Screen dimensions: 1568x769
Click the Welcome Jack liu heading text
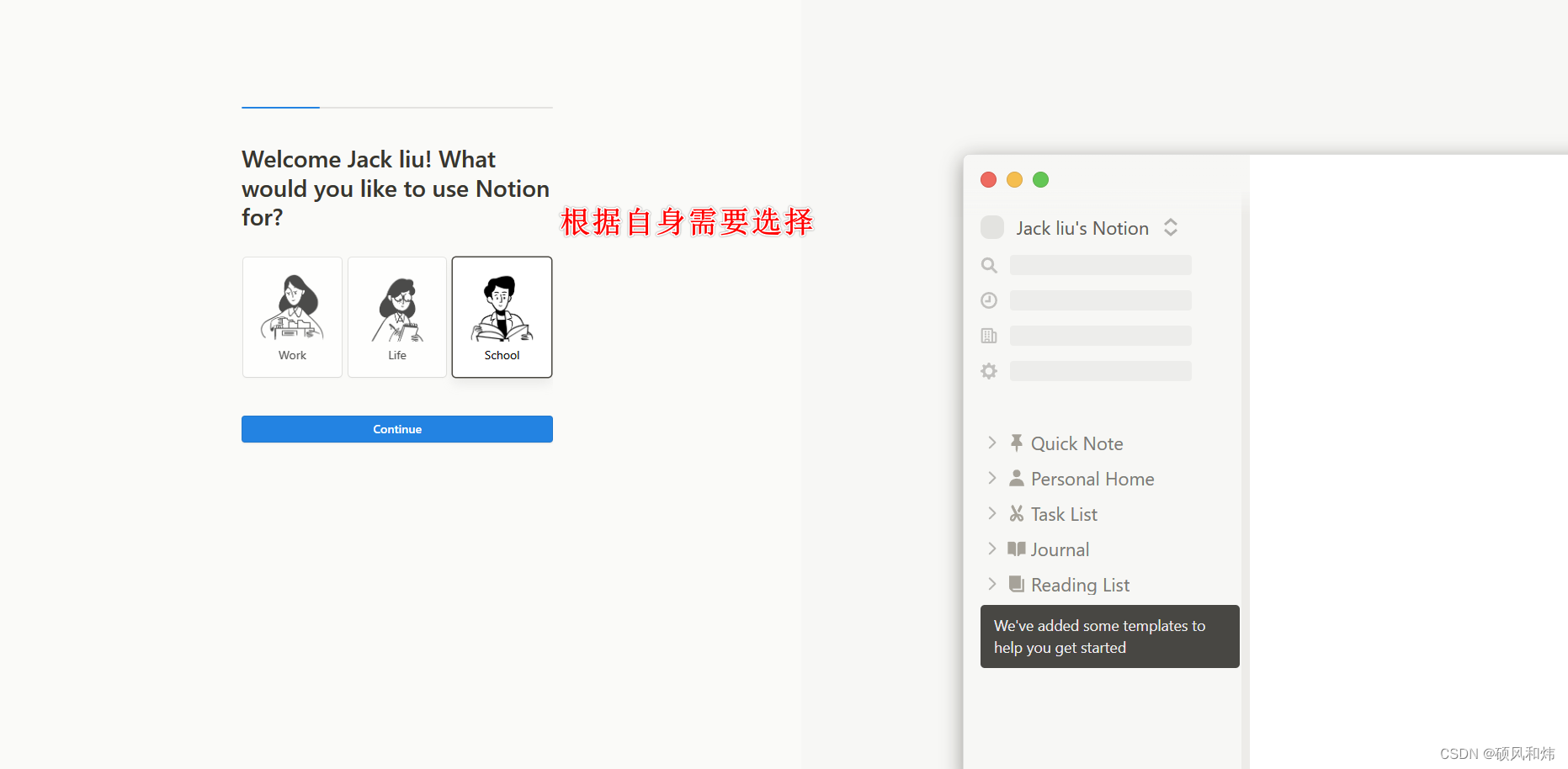[396, 188]
